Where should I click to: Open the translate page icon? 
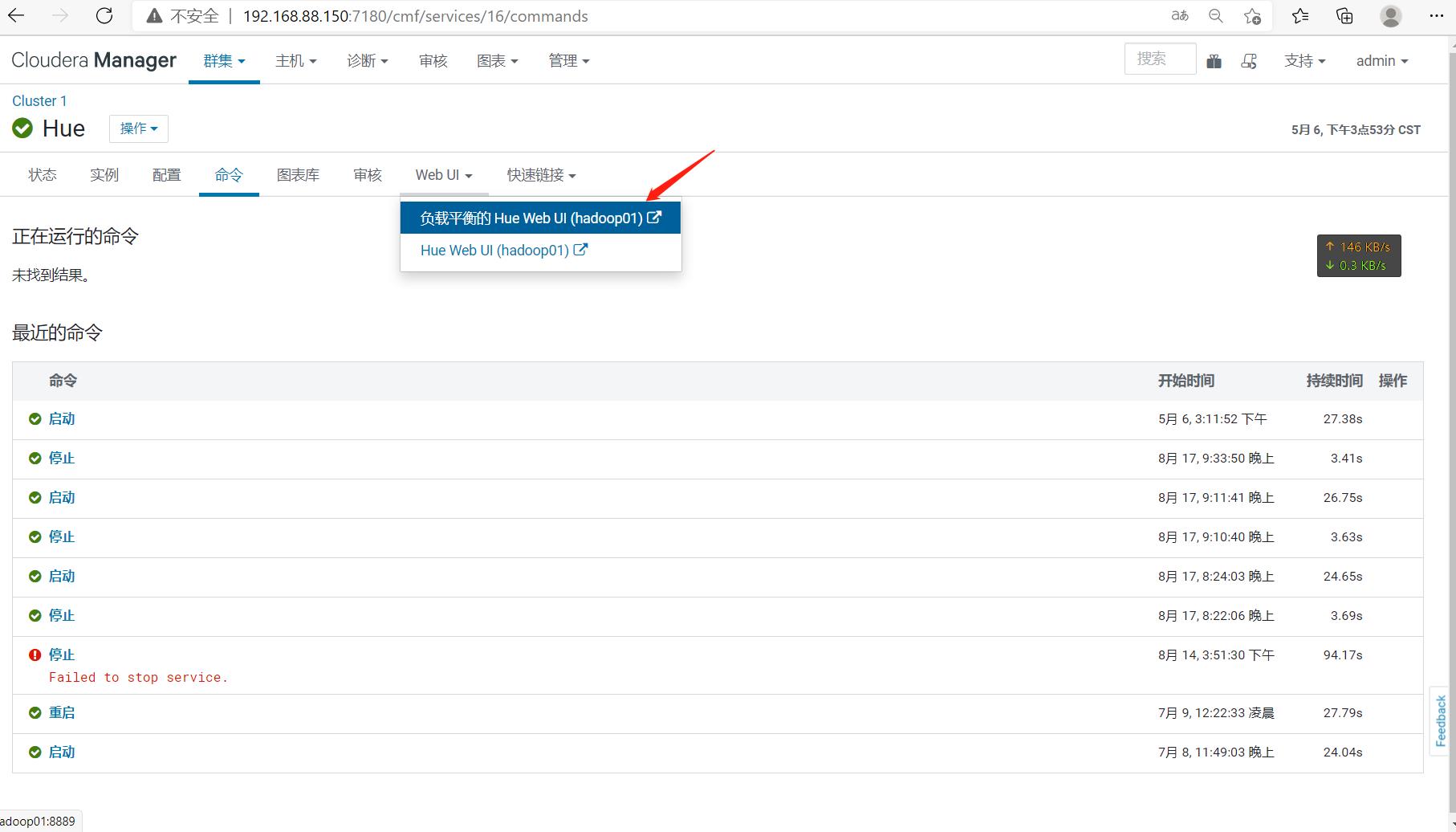click(x=1179, y=16)
